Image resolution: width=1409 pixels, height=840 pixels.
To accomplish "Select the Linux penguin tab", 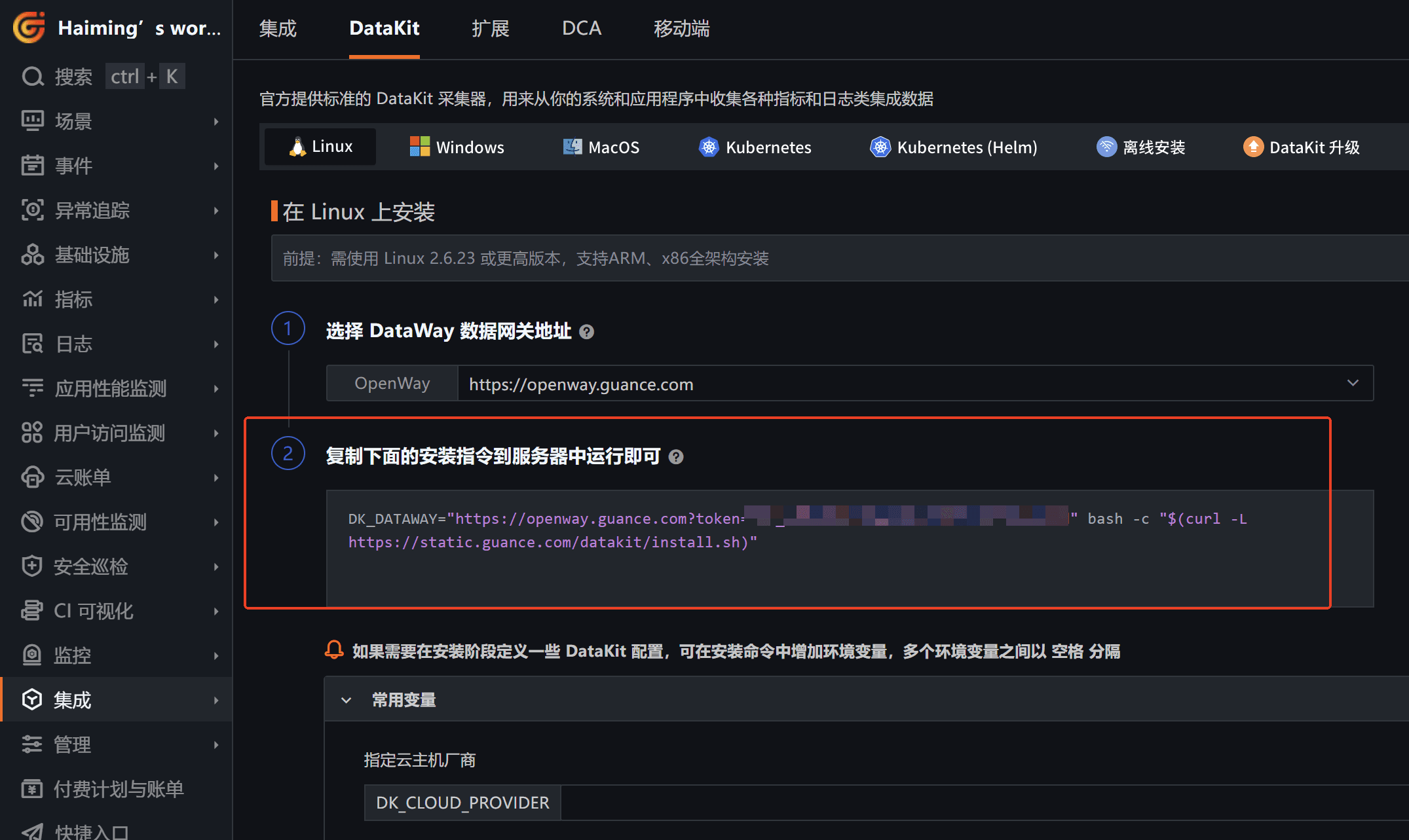I will tap(320, 147).
